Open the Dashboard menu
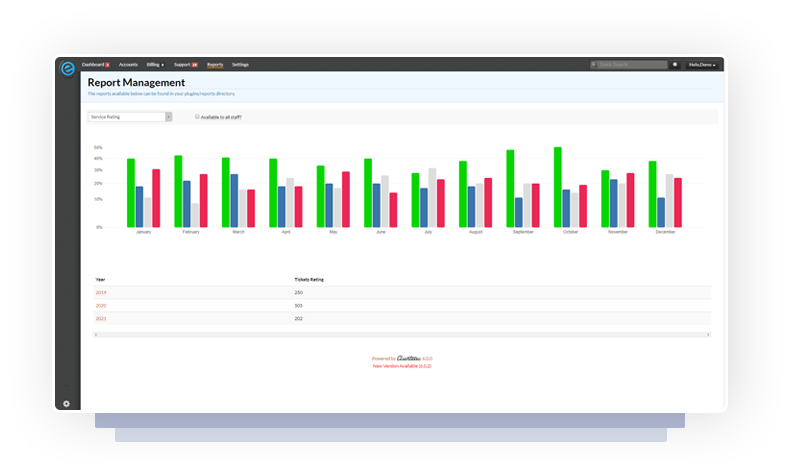The image size is (793, 476). pos(93,65)
